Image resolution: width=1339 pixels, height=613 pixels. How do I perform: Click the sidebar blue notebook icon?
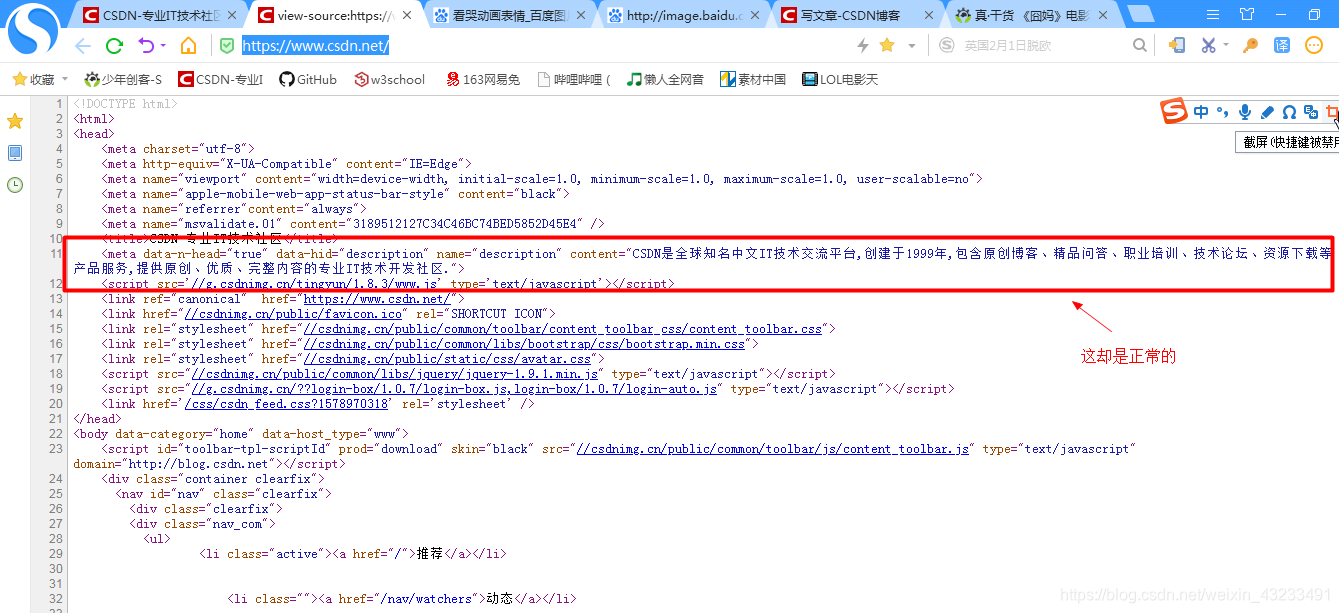15,153
